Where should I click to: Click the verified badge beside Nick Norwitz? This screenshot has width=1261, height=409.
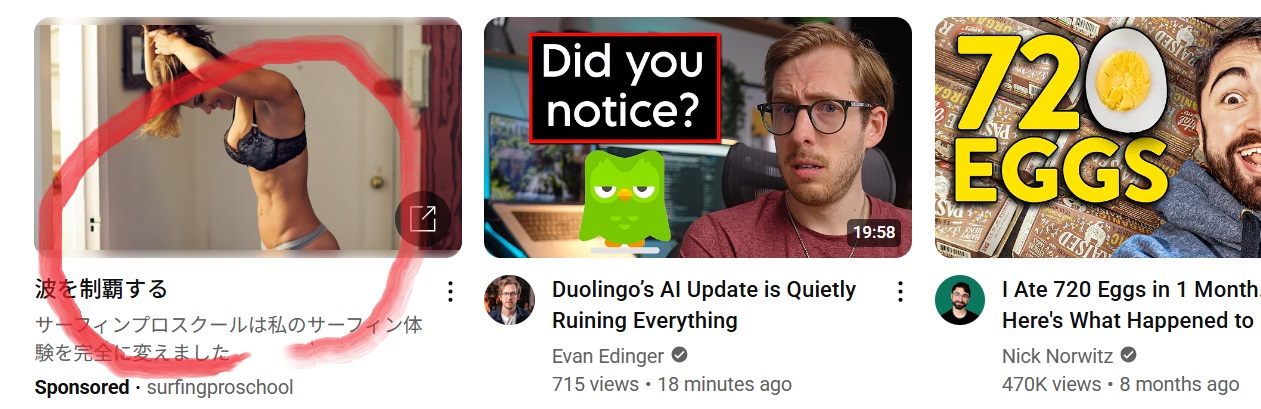(x=1128, y=356)
